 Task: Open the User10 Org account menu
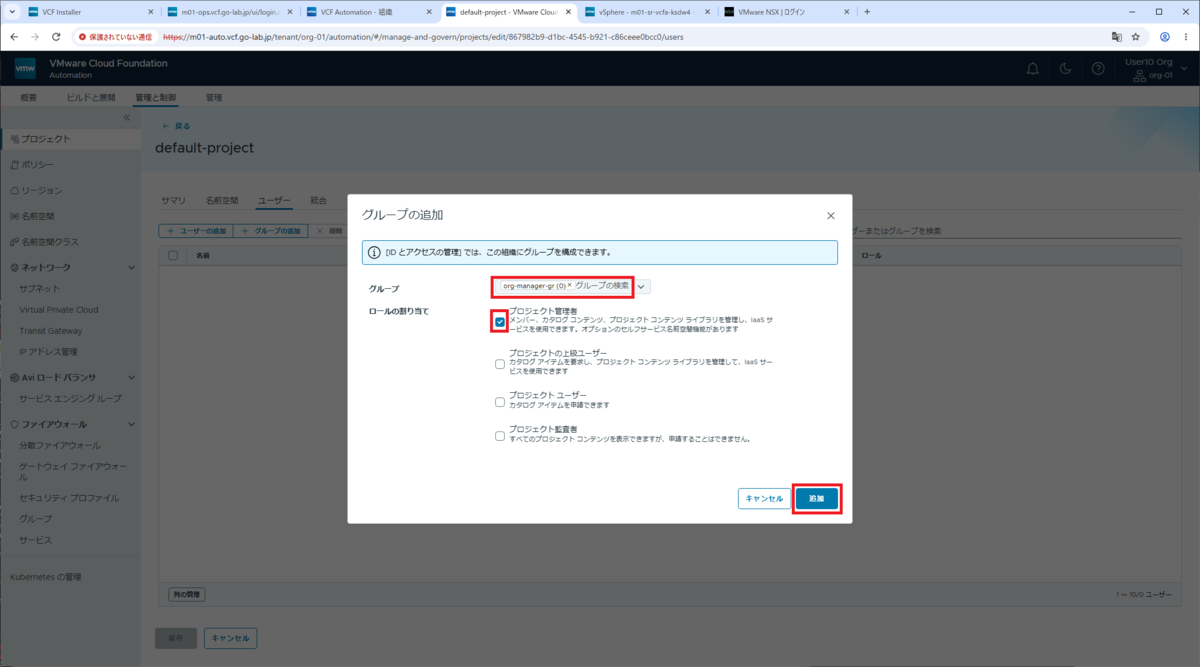coord(1155,69)
